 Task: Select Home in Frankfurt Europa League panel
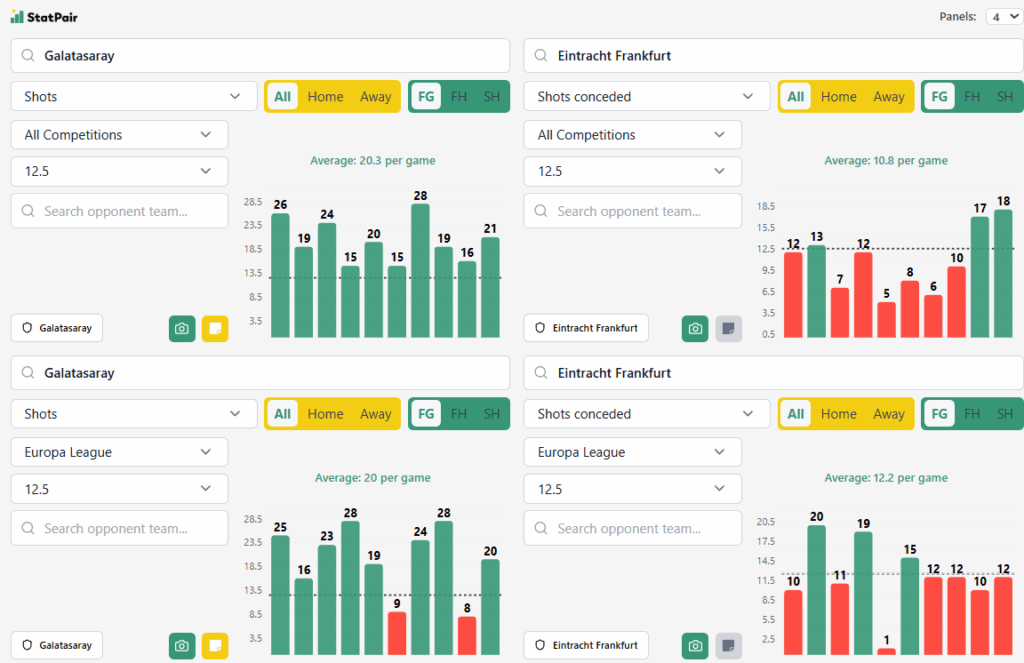(839, 414)
